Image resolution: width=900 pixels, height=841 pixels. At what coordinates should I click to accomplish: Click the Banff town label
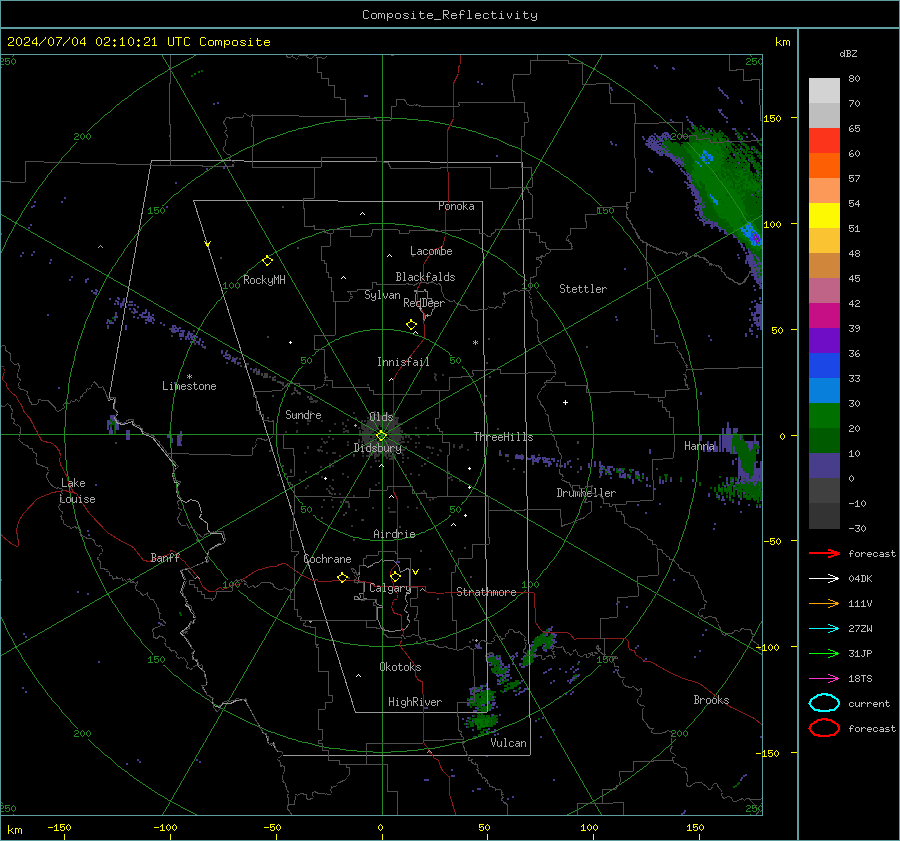(165, 557)
